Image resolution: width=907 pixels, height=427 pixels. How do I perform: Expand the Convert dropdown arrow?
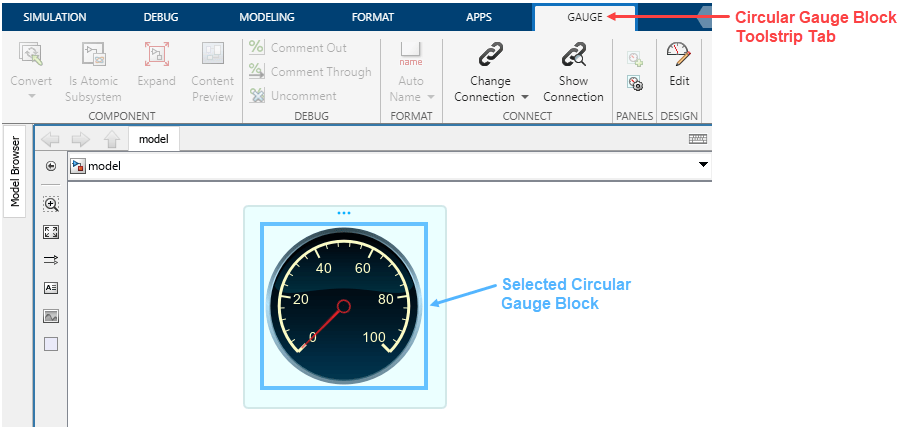click(31, 96)
